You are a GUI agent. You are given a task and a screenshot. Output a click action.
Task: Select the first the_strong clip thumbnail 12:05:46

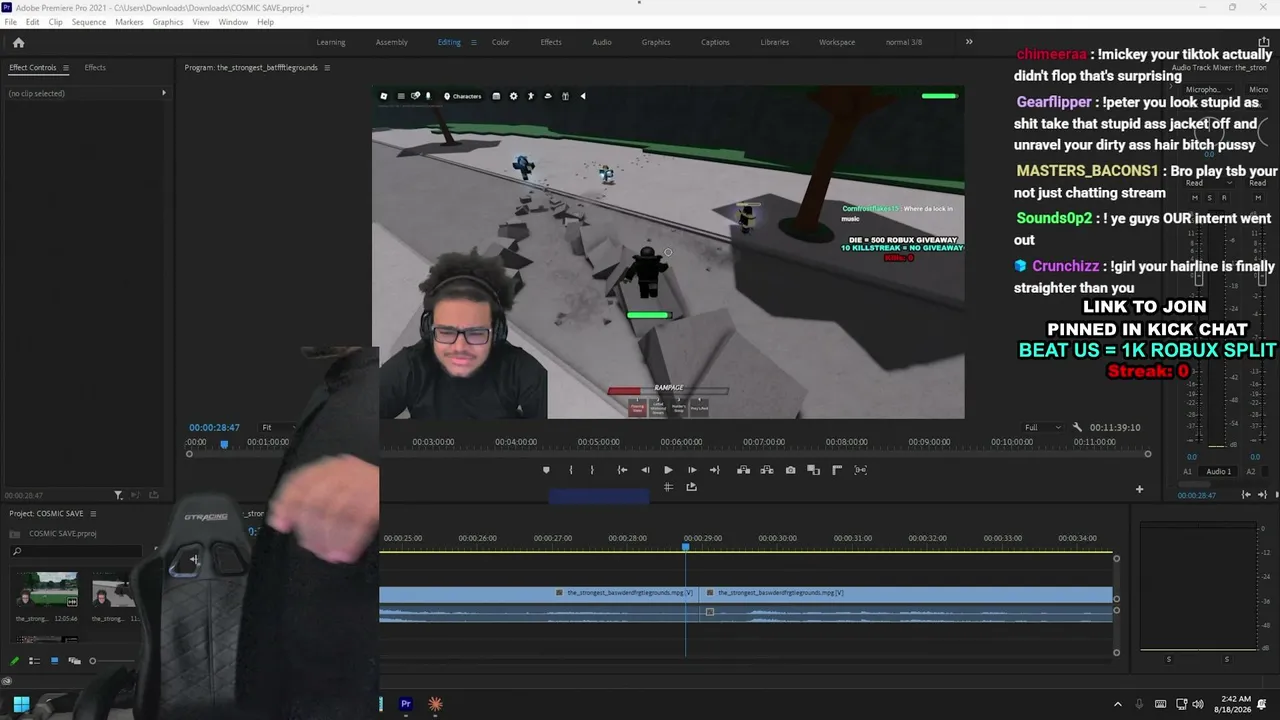tap(47, 590)
